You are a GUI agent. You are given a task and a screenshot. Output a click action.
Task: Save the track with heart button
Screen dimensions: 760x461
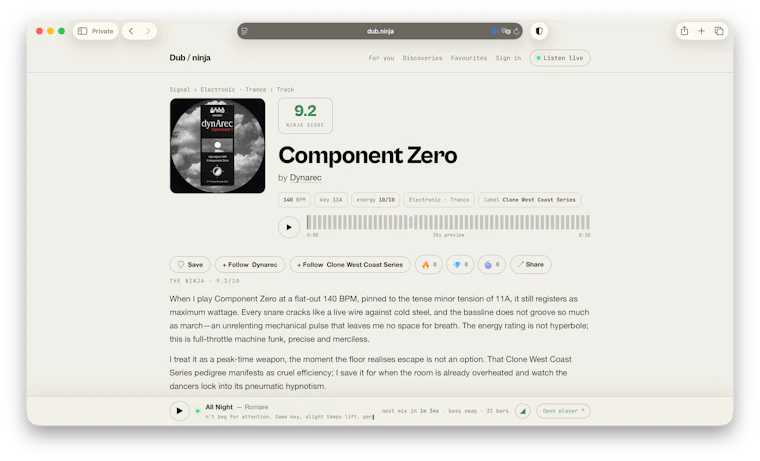coord(190,265)
